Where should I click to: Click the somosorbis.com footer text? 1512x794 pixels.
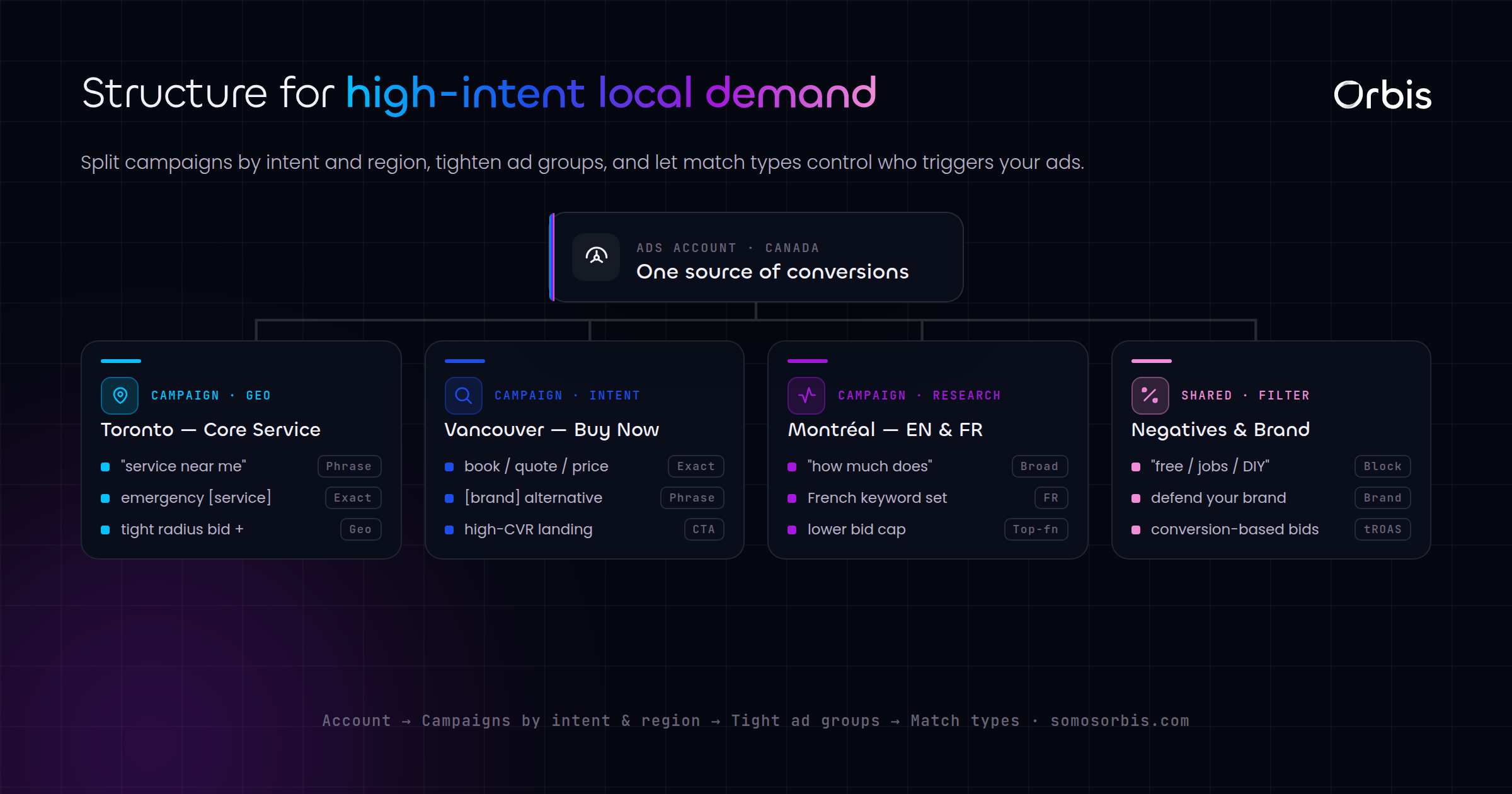1120,720
